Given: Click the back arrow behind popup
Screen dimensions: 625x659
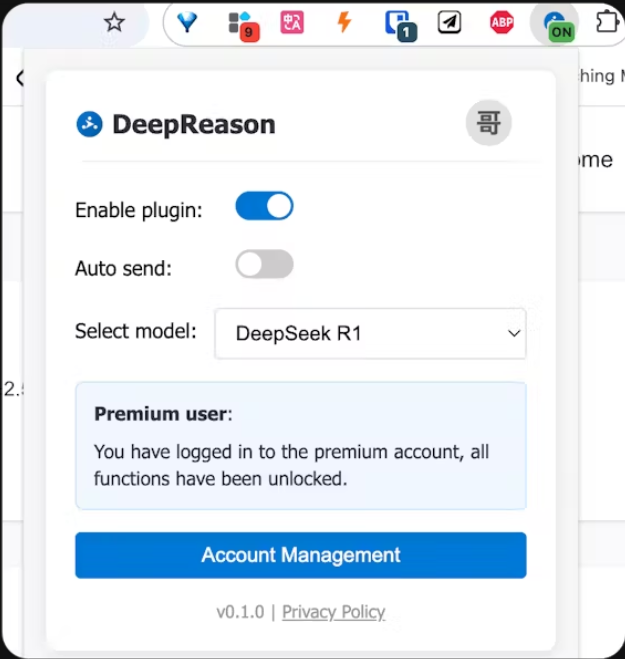Looking at the screenshot, I should (x=19, y=78).
